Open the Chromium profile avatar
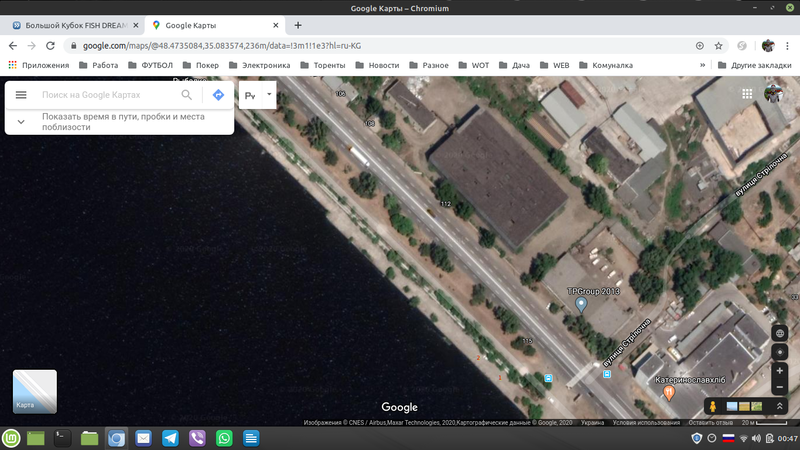 (x=768, y=46)
